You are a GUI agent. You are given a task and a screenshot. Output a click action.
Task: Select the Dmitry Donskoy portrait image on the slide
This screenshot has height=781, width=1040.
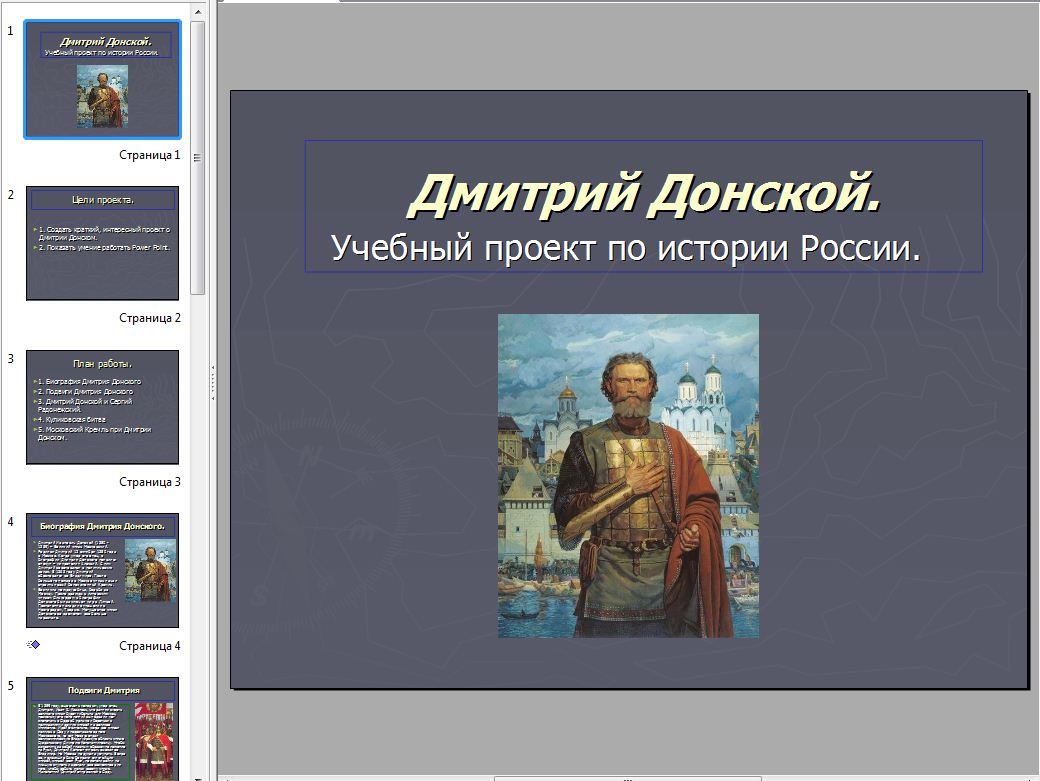point(628,476)
